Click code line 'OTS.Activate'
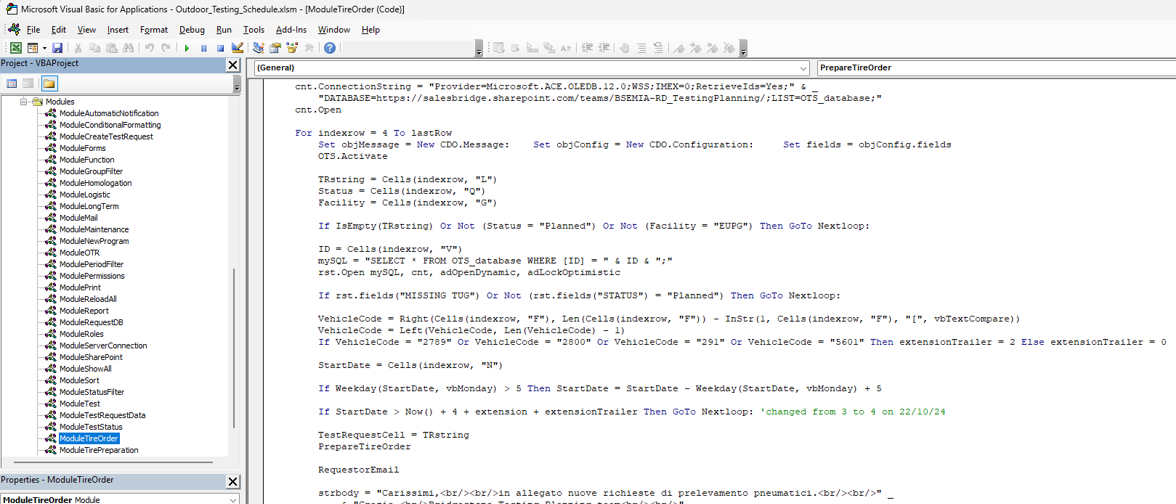Screen dimensions: 1176x504 352,156
